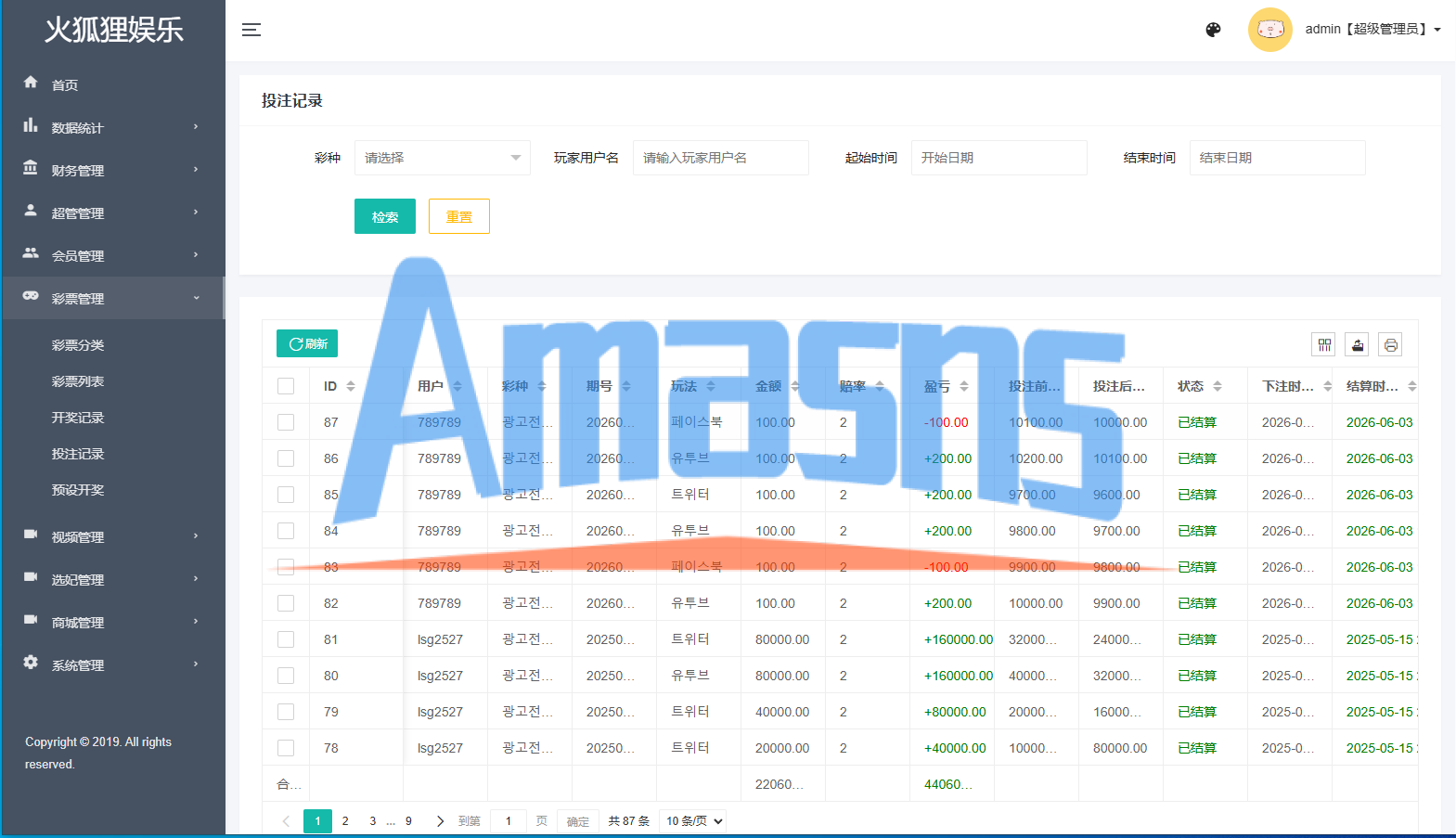The height and width of the screenshot is (838, 1456).
Task: Check the row checkbox for ID 80
Action: pos(286,676)
